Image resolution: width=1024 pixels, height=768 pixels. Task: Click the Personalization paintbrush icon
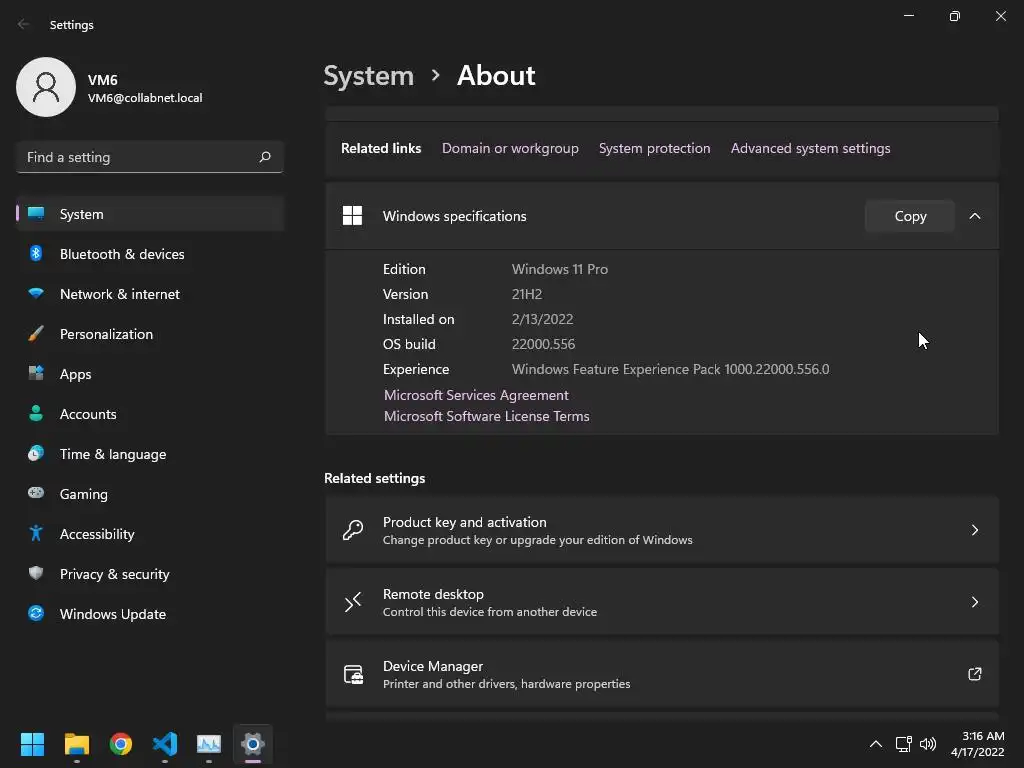(x=36, y=334)
